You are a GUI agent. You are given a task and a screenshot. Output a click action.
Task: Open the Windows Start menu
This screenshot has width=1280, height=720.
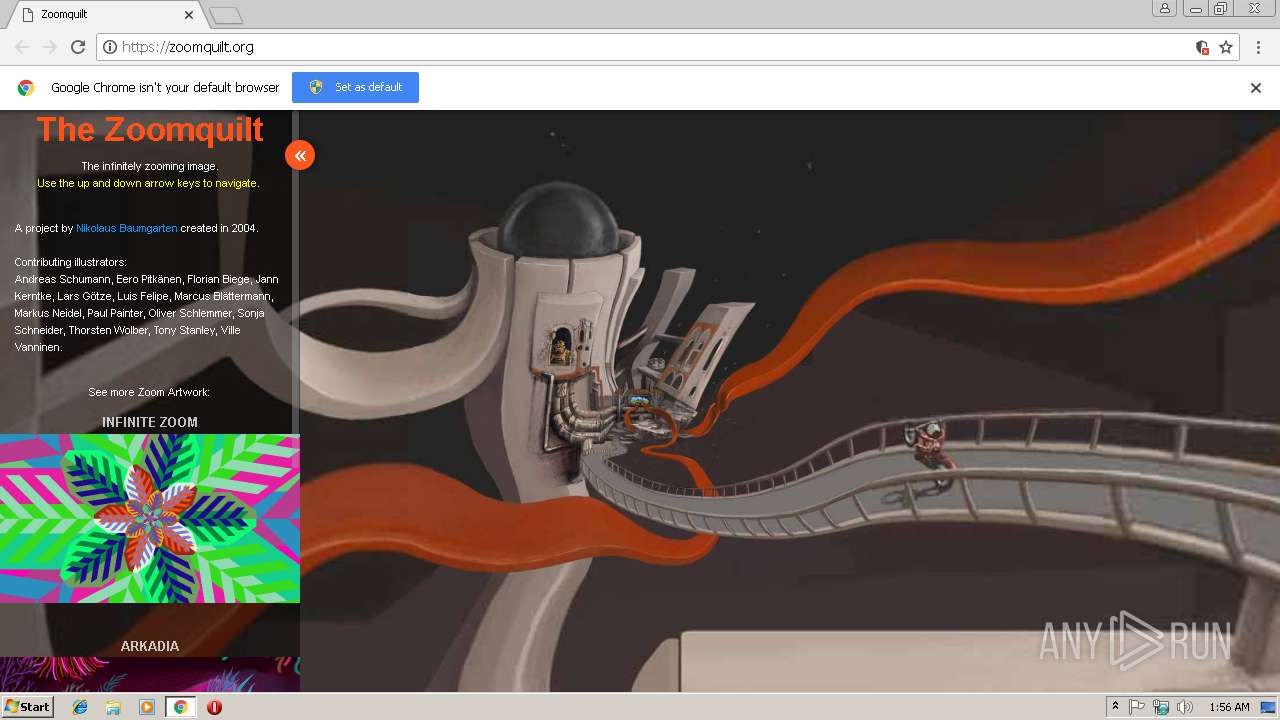point(27,707)
